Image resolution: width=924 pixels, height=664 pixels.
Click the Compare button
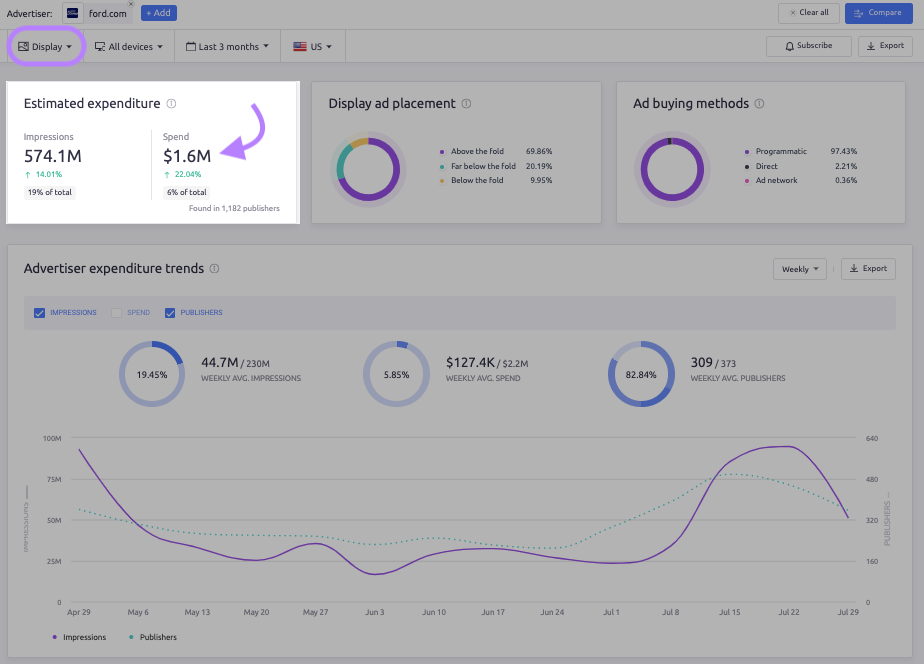pos(878,12)
